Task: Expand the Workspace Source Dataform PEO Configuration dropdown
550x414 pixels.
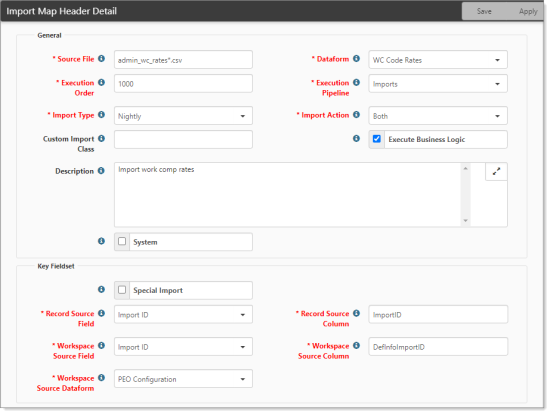Action: coord(183,379)
